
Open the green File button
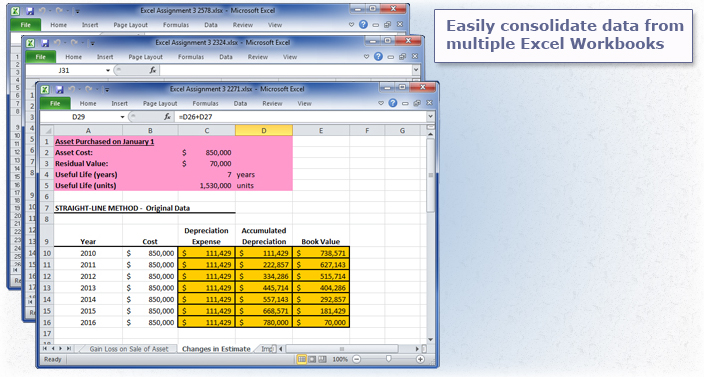pos(55,103)
